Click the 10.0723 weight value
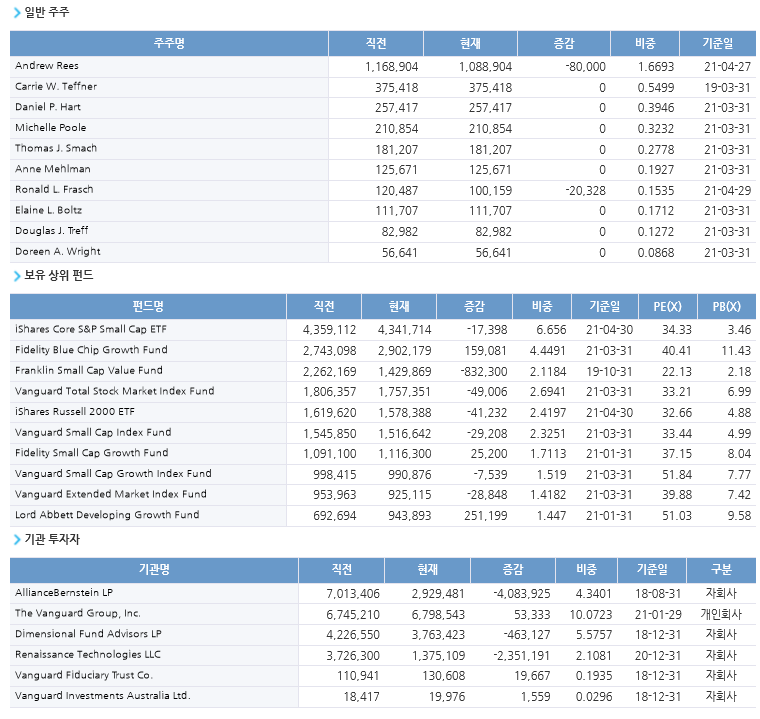Image resolution: width=760 pixels, height=719 pixels. pos(591,615)
